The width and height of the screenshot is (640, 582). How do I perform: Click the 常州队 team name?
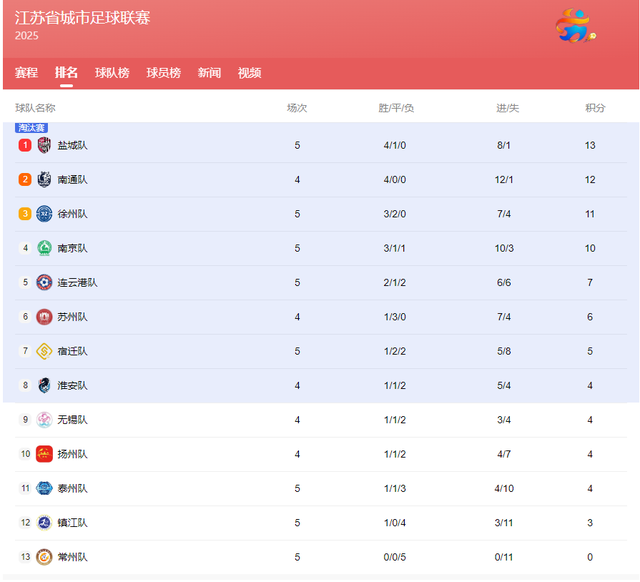pyautogui.click(x=72, y=557)
